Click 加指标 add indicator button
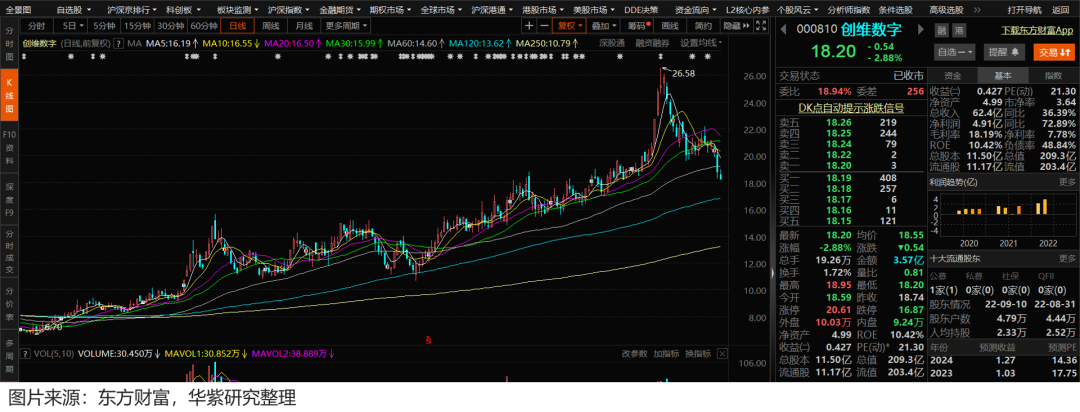 tap(665, 353)
